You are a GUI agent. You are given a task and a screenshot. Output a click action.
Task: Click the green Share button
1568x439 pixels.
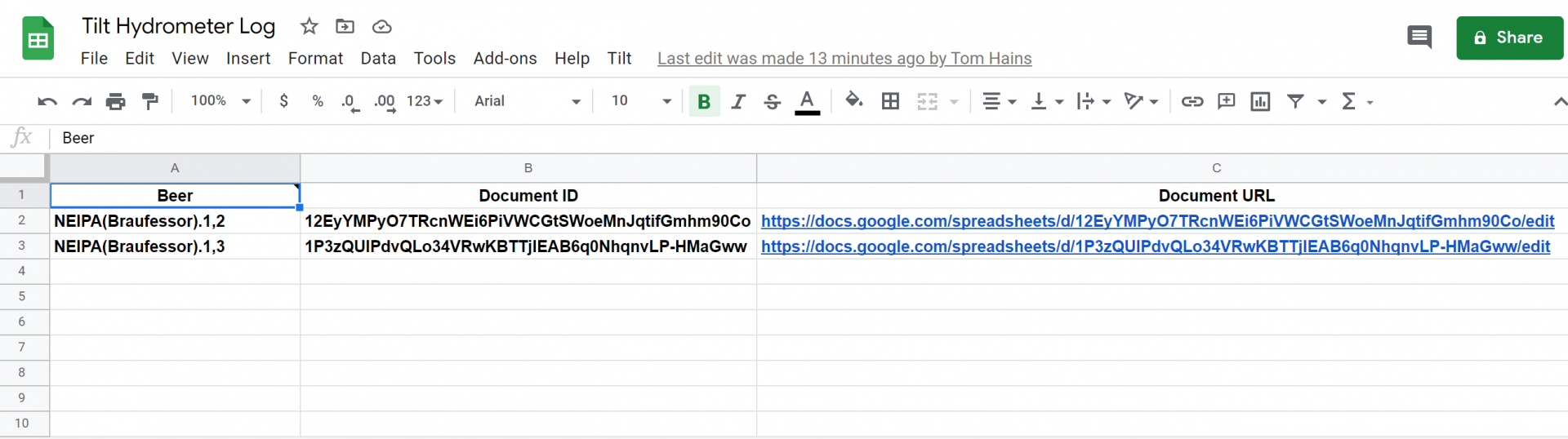coord(1509,38)
